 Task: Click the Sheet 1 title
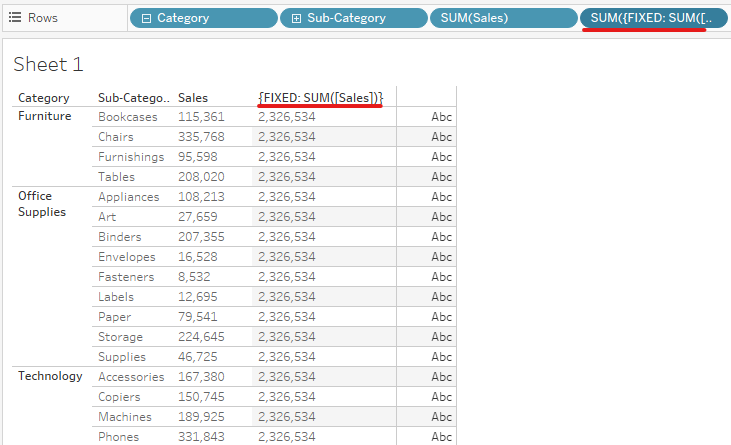point(48,65)
